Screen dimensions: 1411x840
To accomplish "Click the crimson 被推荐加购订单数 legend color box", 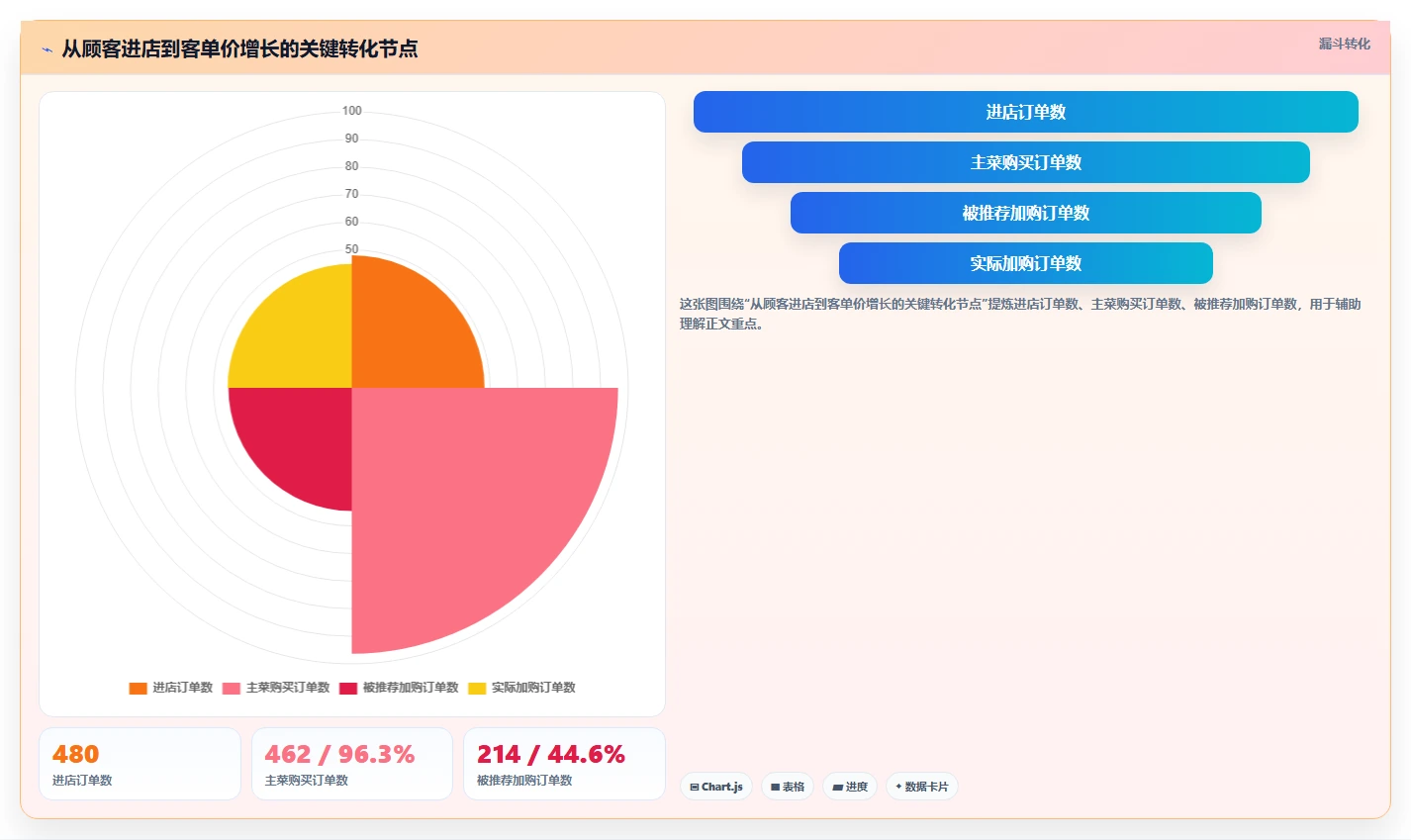I will tap(348, 688).
